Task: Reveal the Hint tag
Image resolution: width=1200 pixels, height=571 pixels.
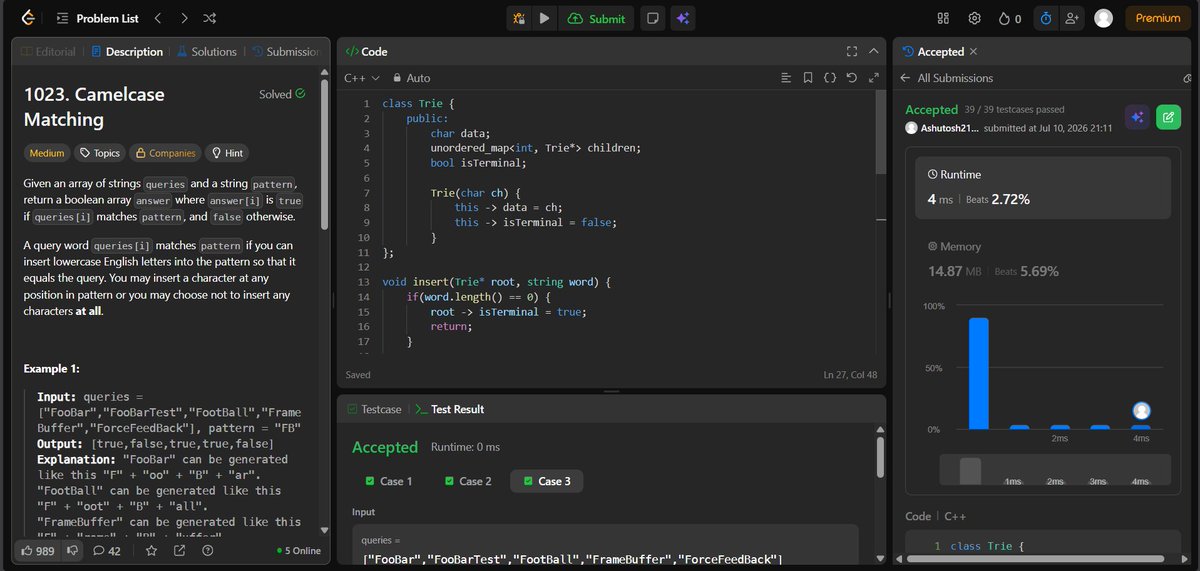Action: click(226, 153)
